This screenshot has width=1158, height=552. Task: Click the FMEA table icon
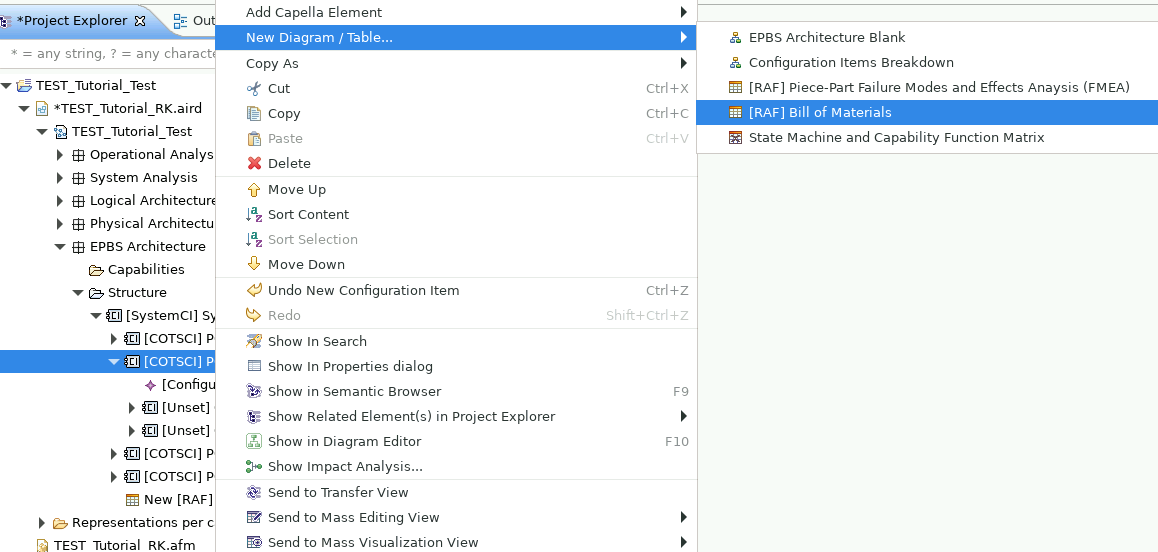735,88
